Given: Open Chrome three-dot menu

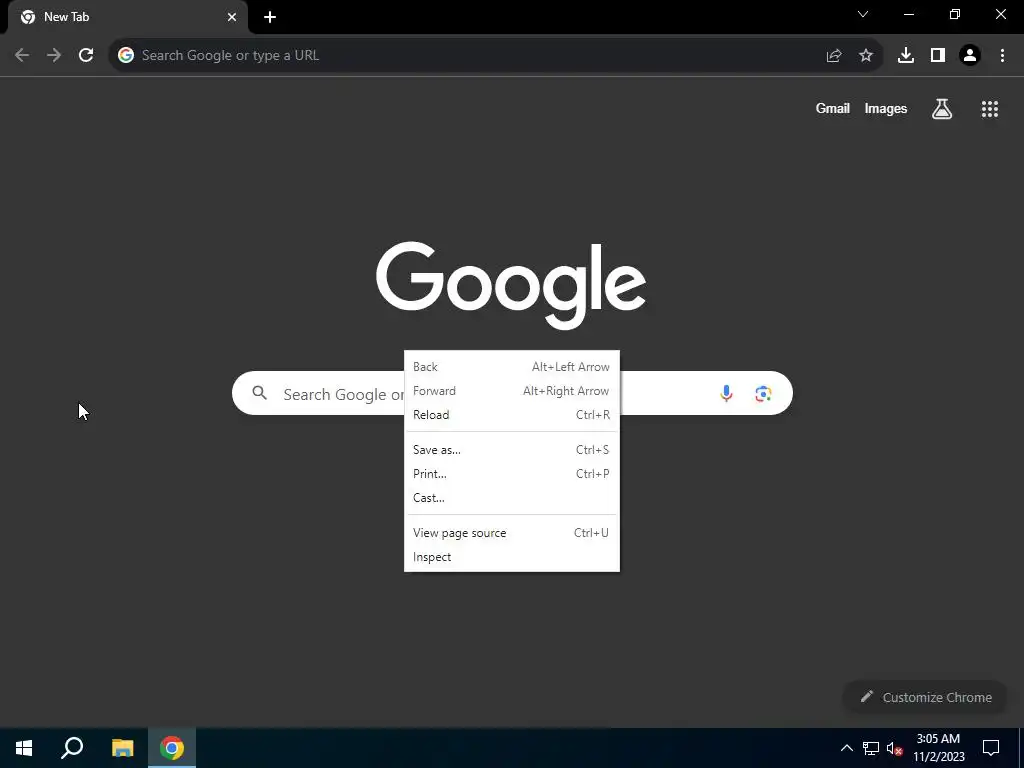Looking at the screenshot, I should click(x=1002, y=56).
